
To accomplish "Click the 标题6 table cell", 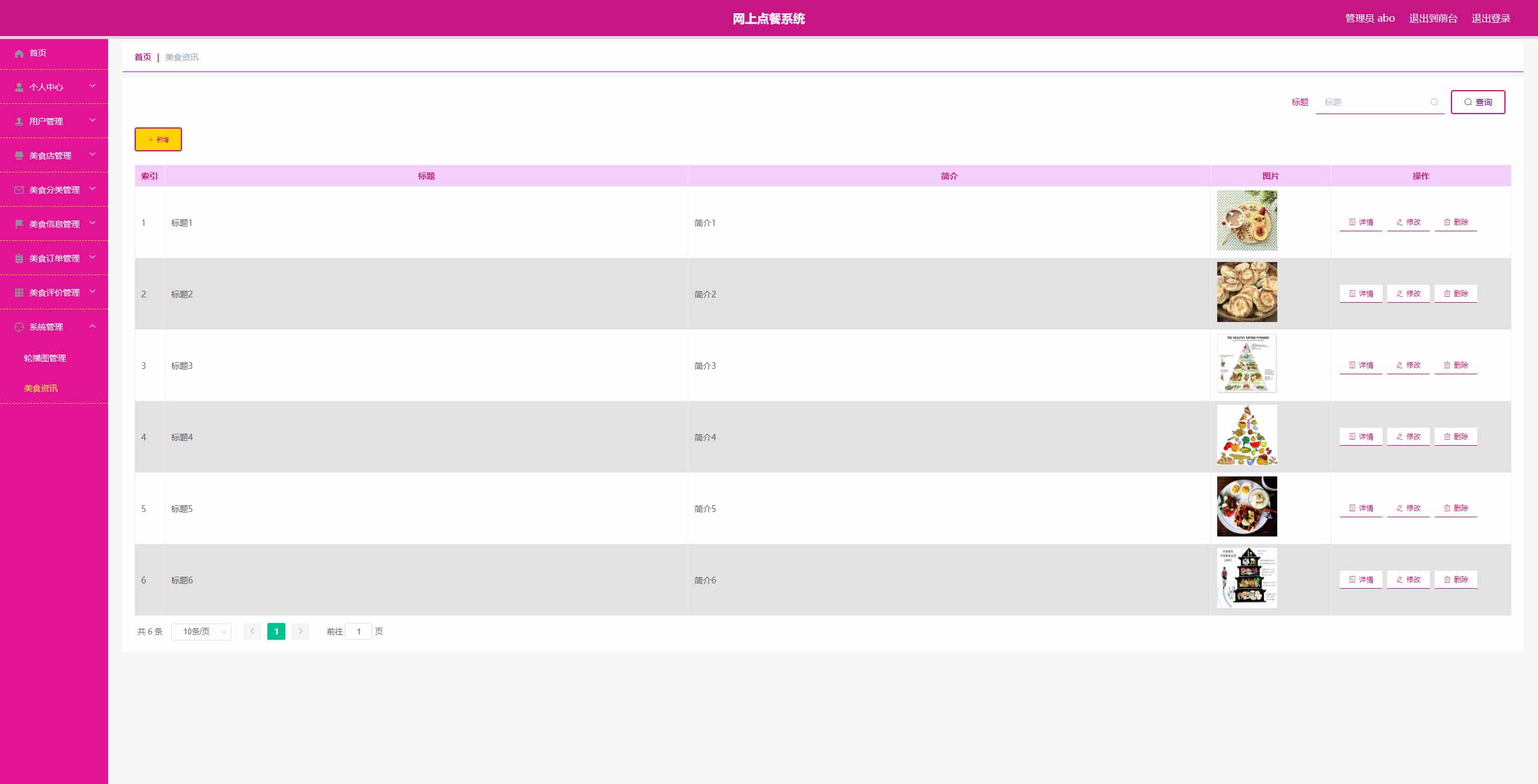I will click(426, 580).
